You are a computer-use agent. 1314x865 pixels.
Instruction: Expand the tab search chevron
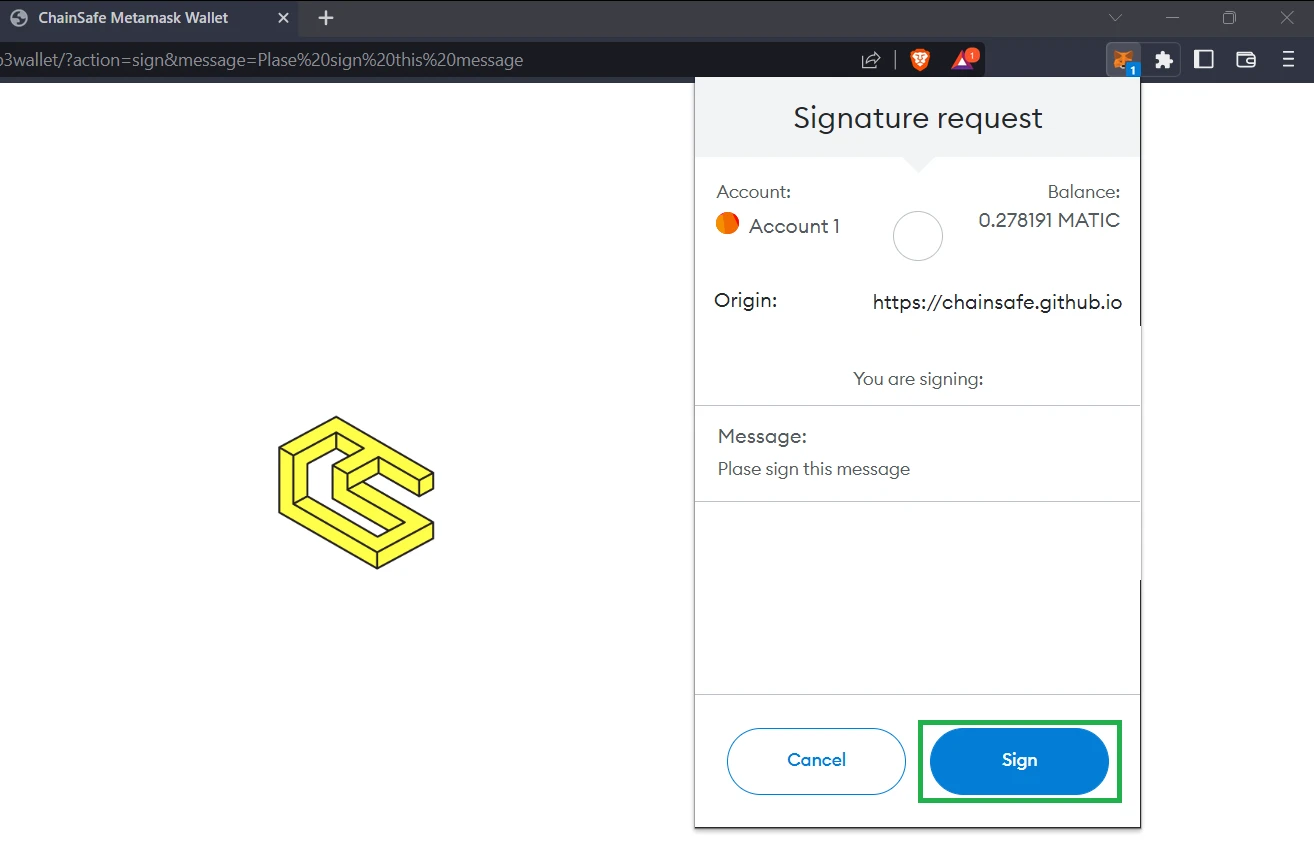coord(1116,18)
